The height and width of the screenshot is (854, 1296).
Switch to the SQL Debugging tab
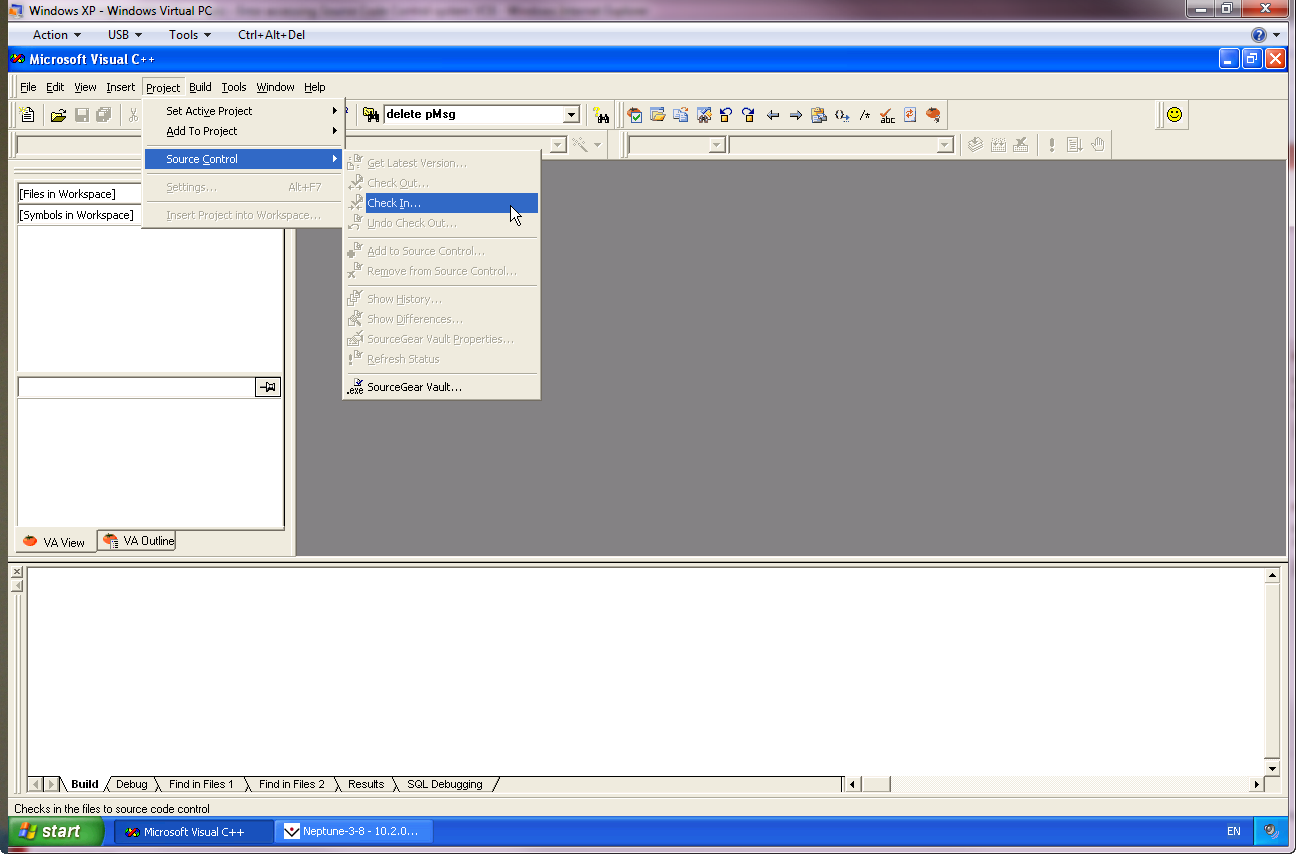coord(444,784)
